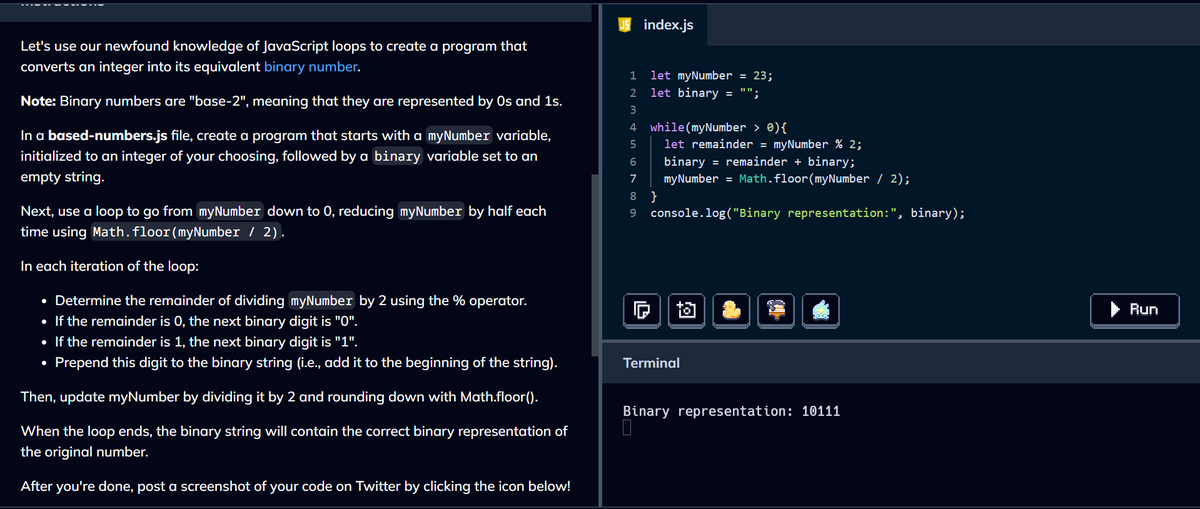Run the code with the Run button
Viewport: 1200px width, 509px height.
click(x=1134, y=310)
